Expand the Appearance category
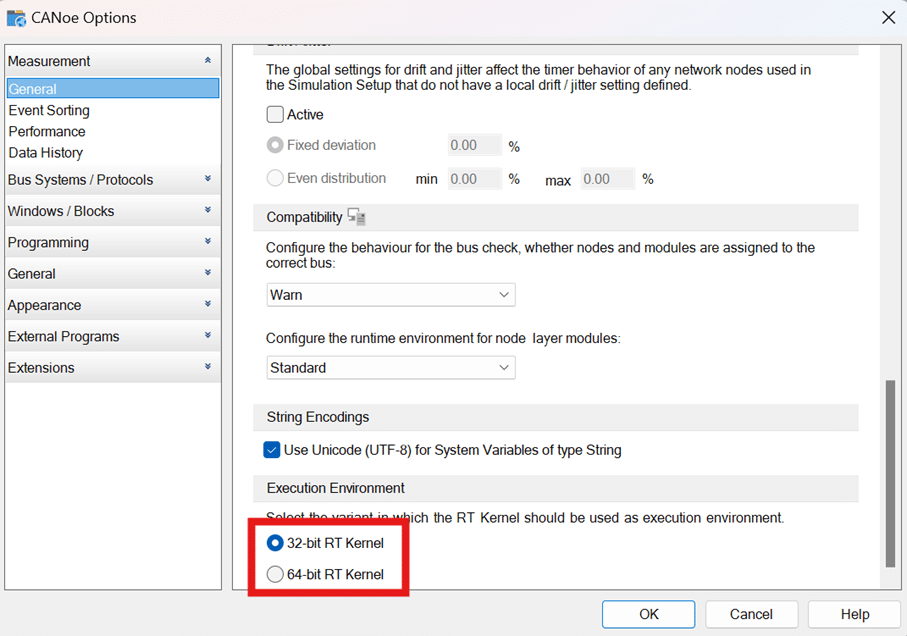 (112, 305)
